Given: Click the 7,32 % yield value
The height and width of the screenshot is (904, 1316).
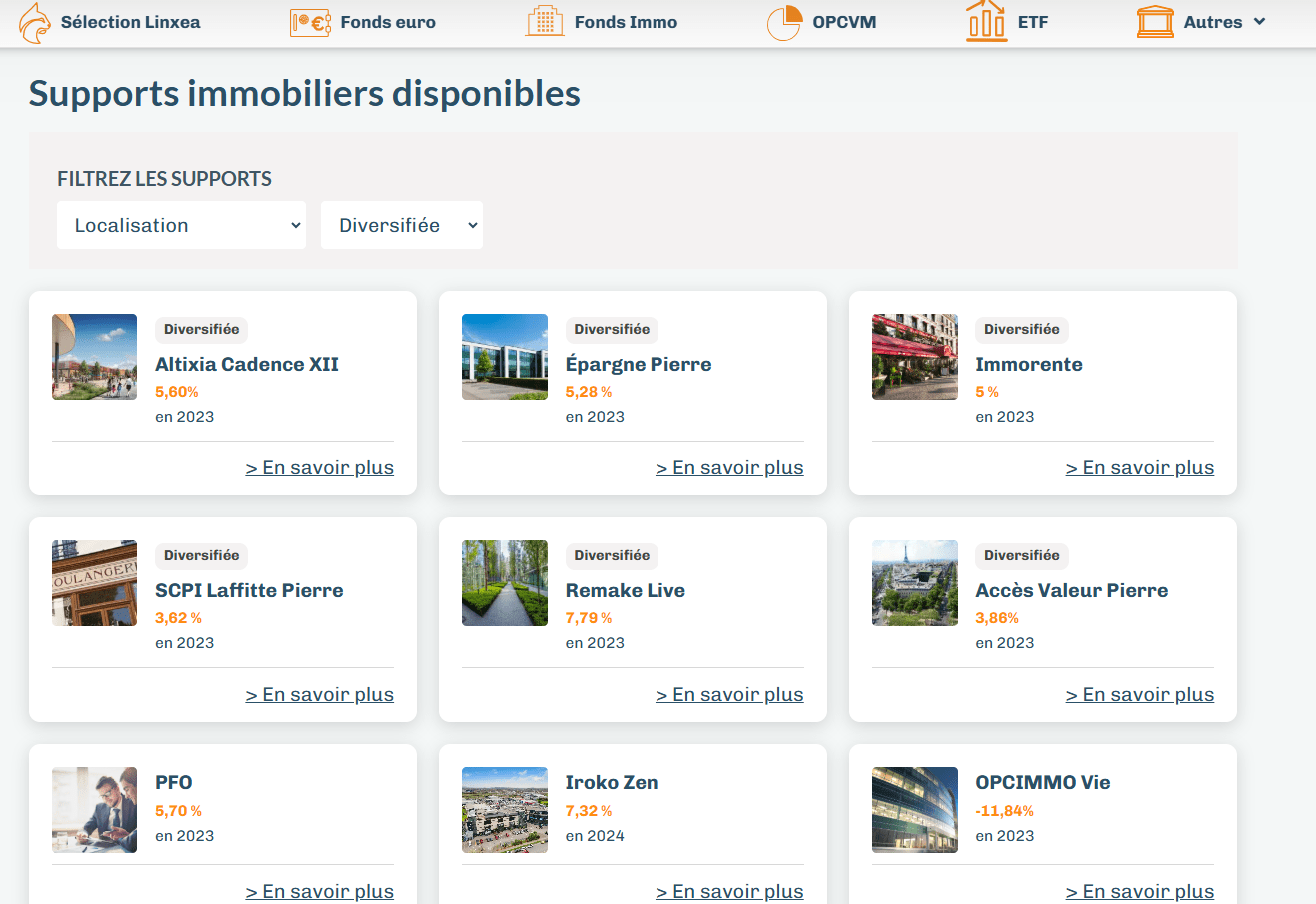Looking at the screenshot, I should 589,811.
